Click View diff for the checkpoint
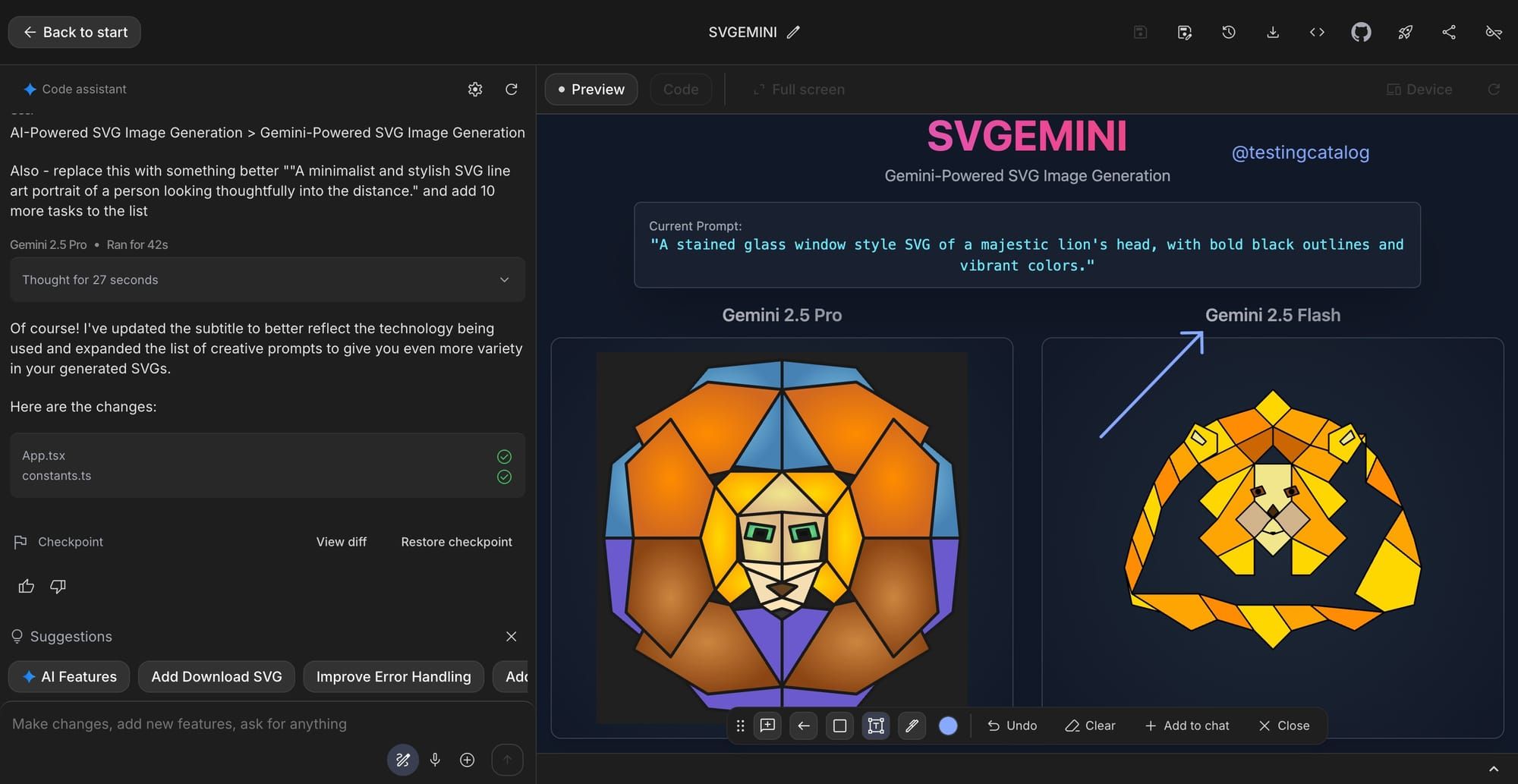Viewport: 1518px width, 784px height. pos(341,541)
